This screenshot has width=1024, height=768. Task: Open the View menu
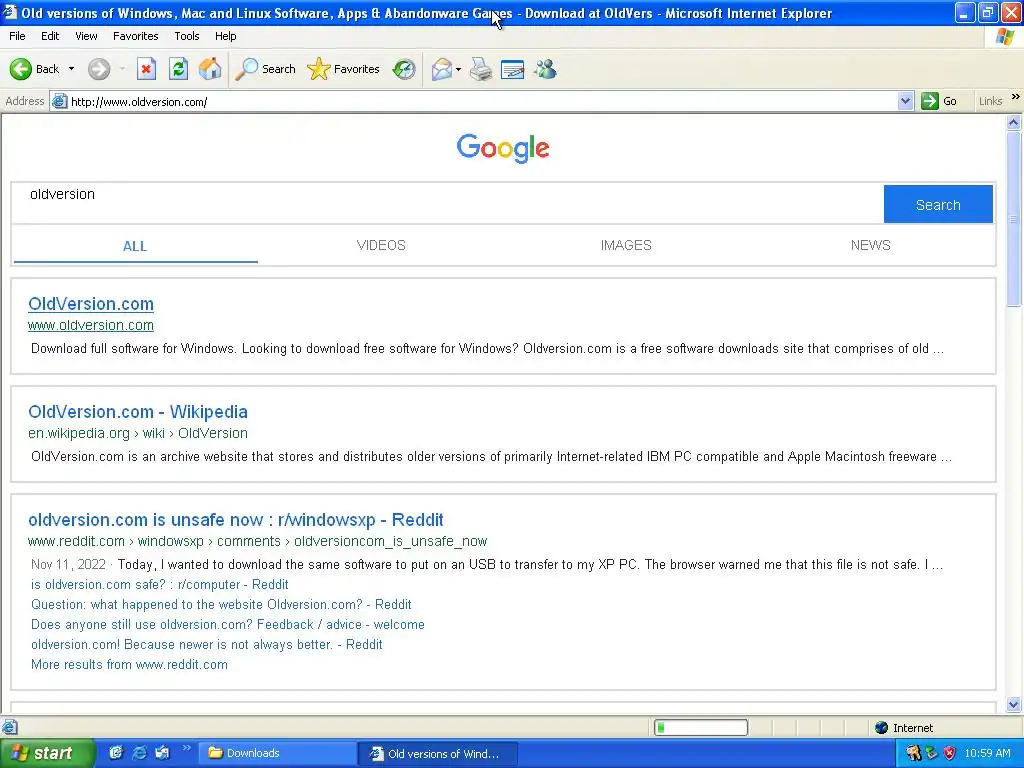(86, 36)
